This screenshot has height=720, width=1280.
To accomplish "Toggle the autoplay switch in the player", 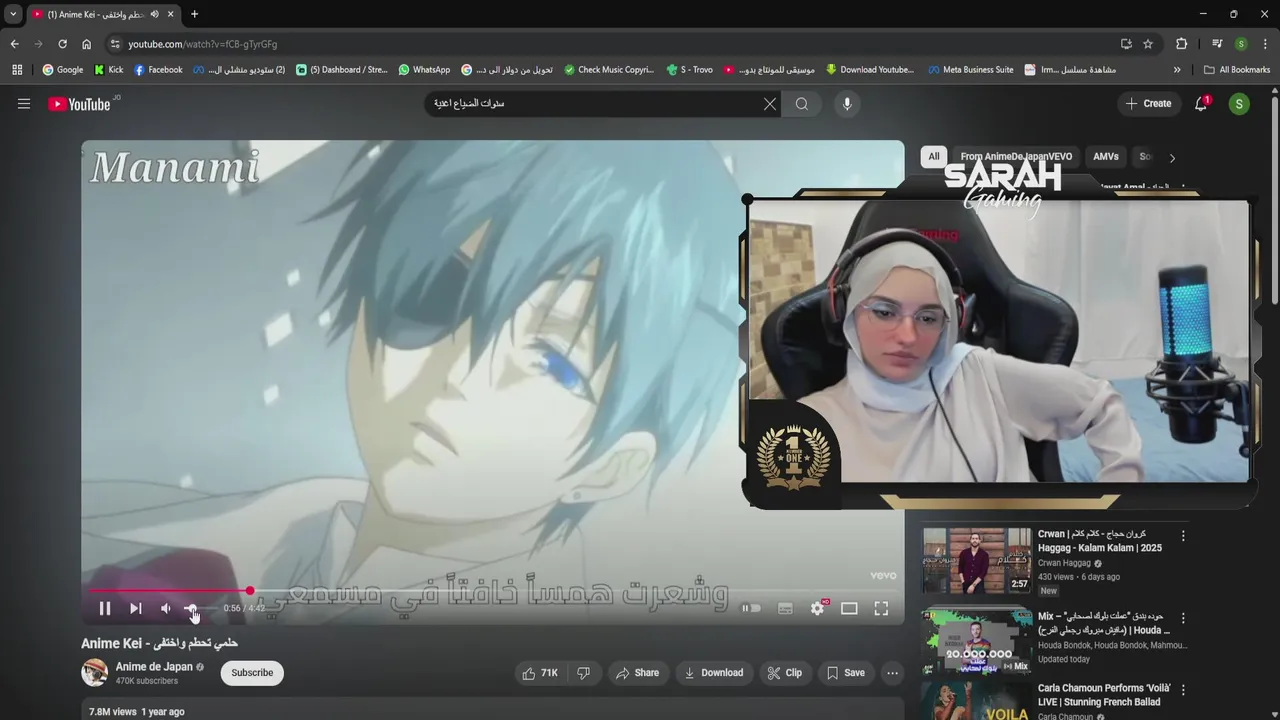I will (751, 608).
